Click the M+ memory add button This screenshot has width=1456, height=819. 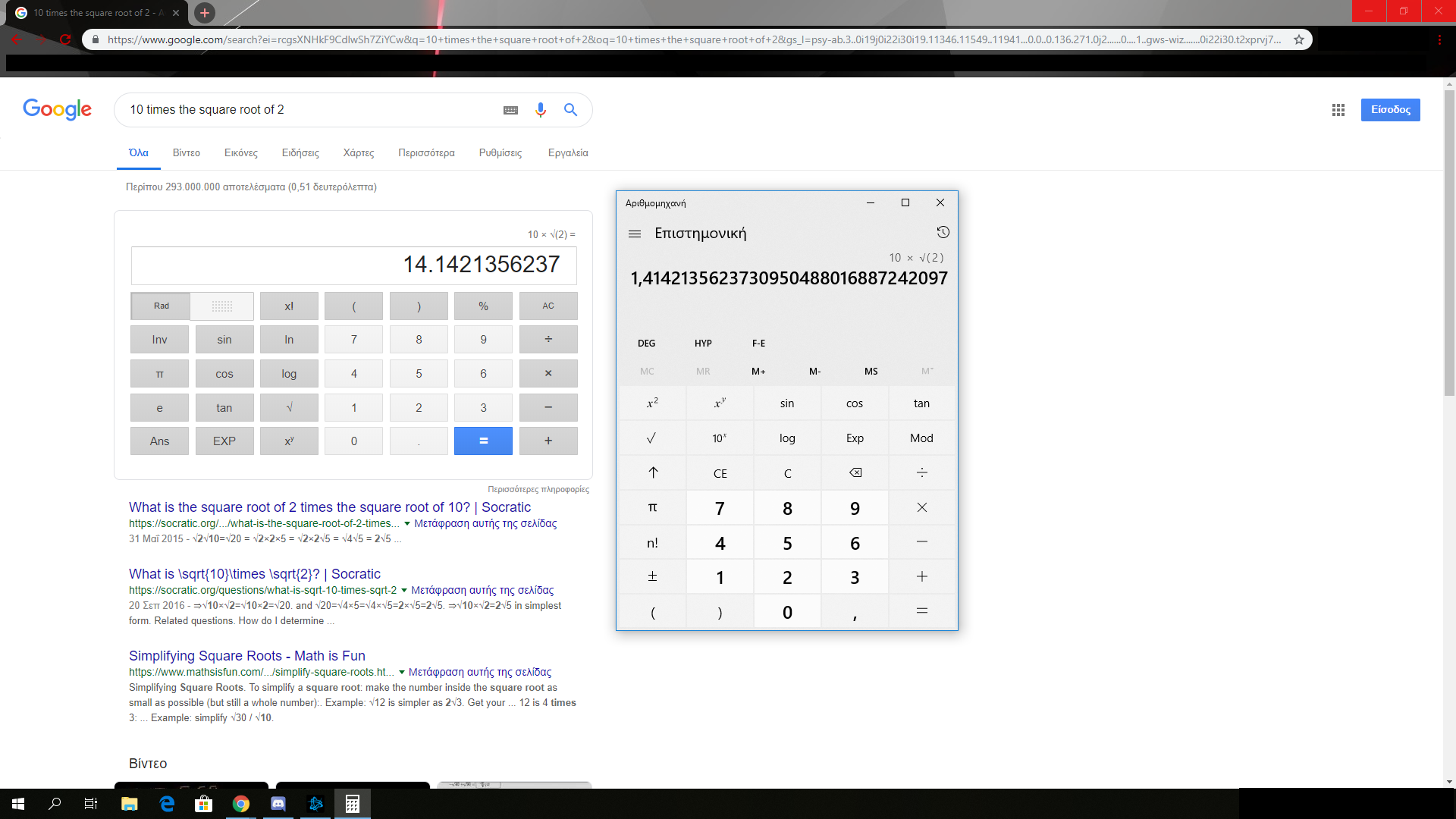758,371
